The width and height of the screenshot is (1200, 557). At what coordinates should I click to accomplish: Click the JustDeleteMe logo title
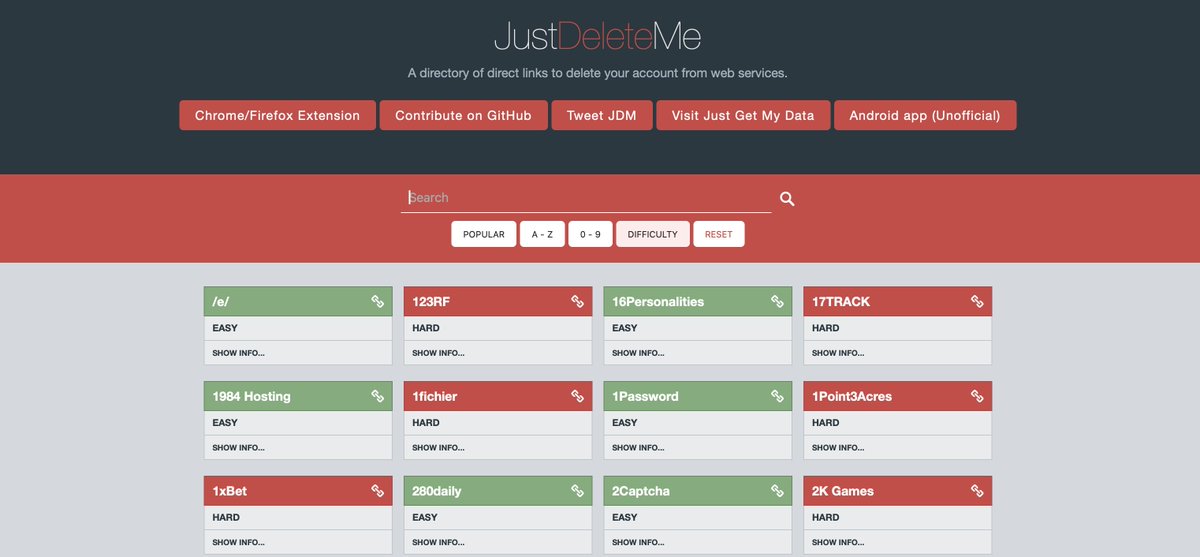pos(598,37)
